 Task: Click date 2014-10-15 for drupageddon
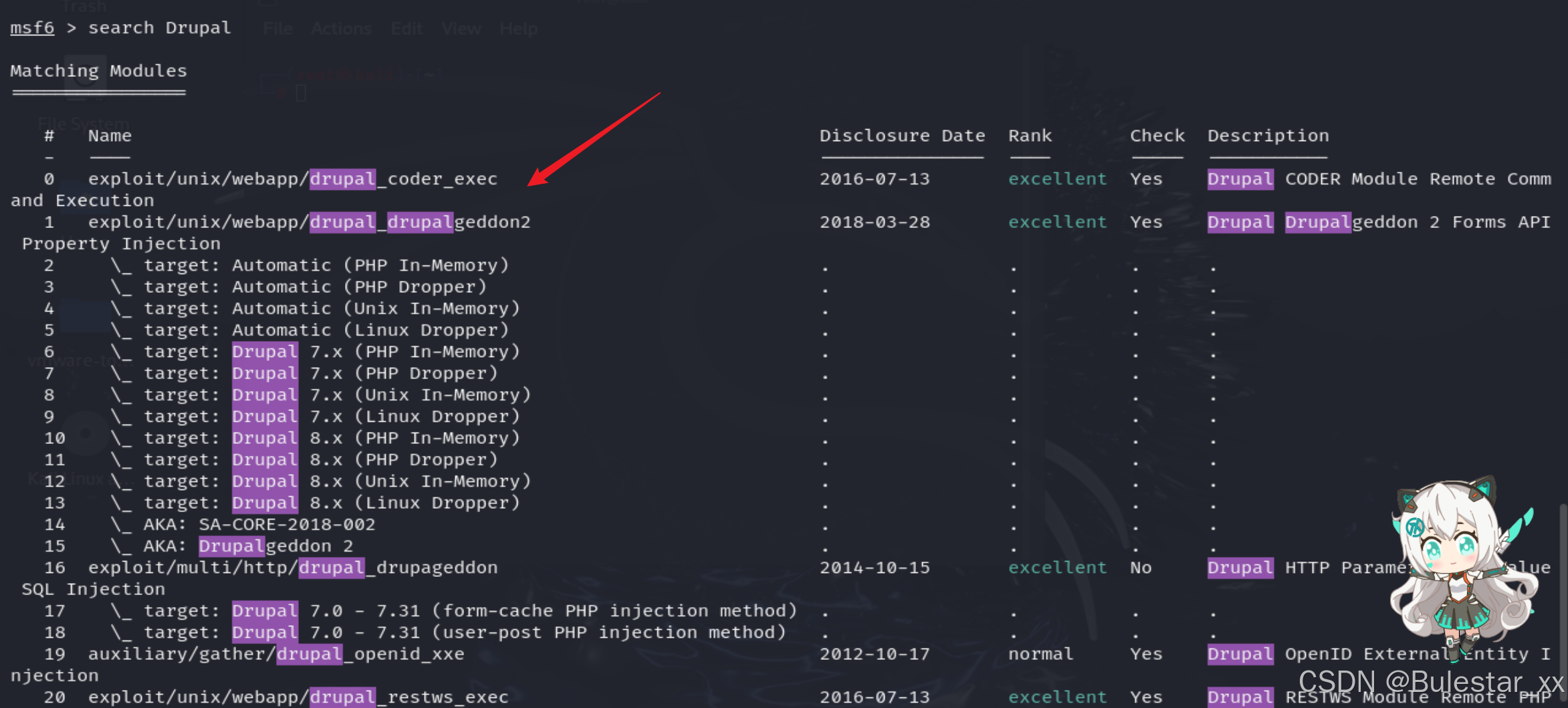(875, 568)
